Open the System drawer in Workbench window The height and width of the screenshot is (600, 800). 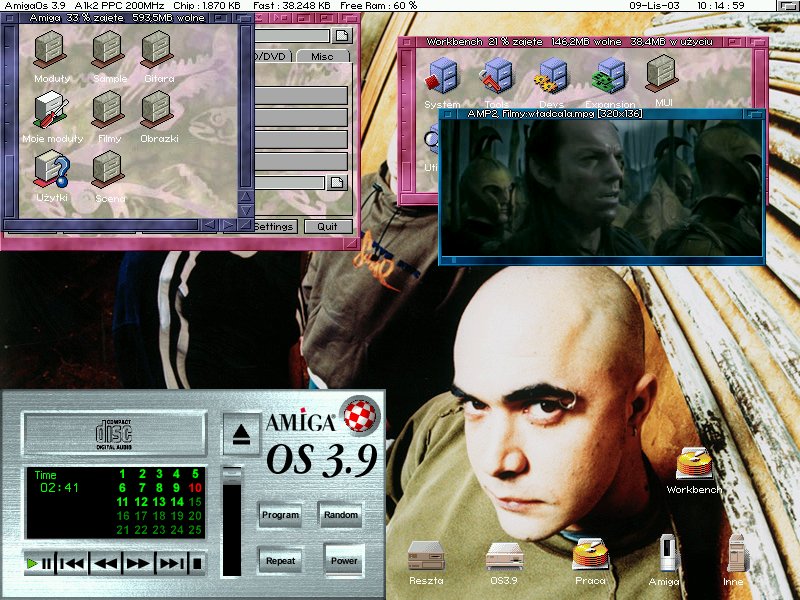[x=442, y=77]
